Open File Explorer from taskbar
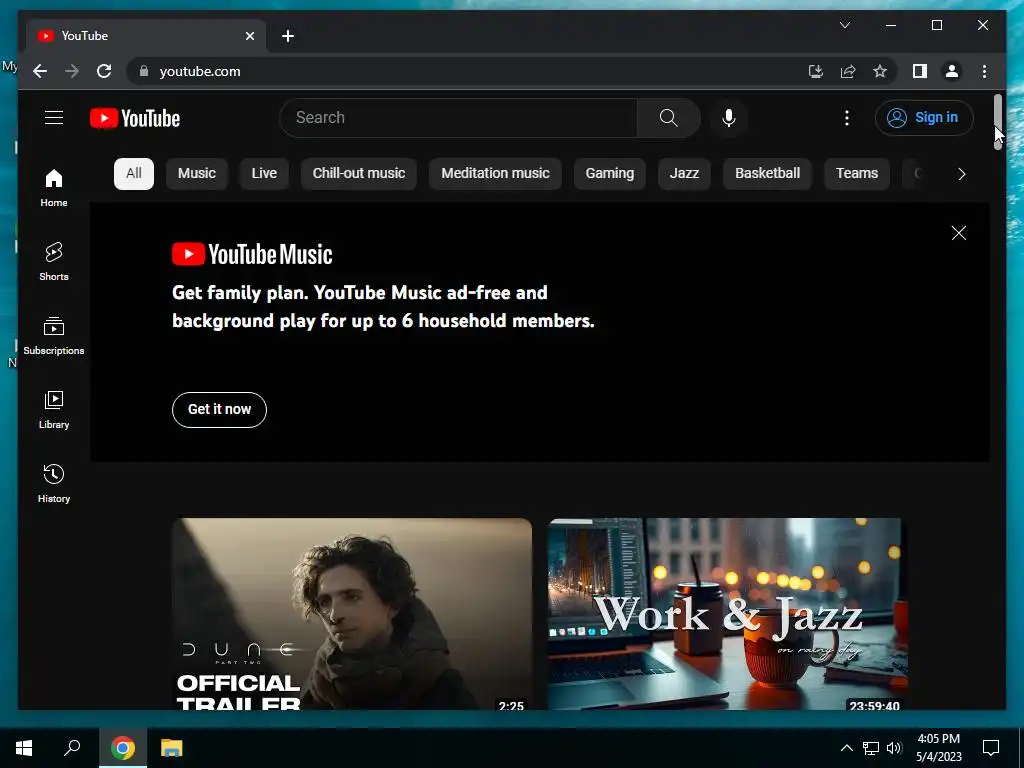The height and width of the screenshot is (768, 1024). (172, 748)
